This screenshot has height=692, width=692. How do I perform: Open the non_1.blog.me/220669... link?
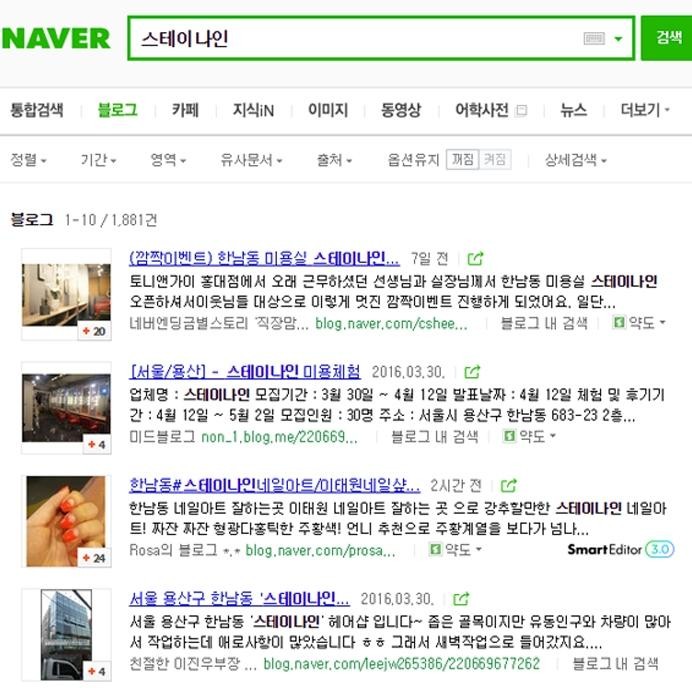pyautogui.click(x=279, y=437)
